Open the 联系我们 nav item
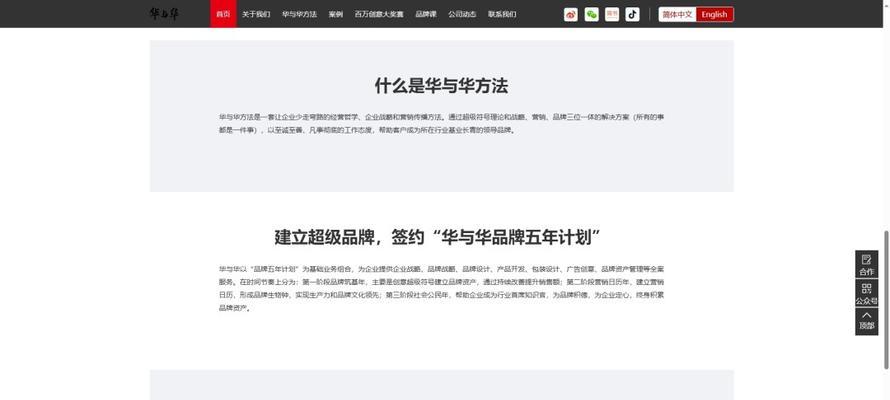Screen dimensions: 890x400 click(x=502, y=14)
